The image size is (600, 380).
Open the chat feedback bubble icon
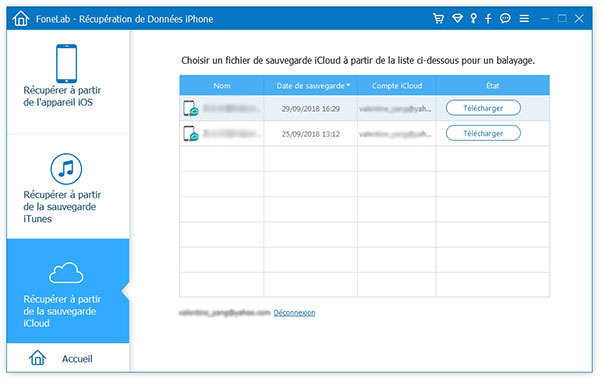tap(505, 18)
